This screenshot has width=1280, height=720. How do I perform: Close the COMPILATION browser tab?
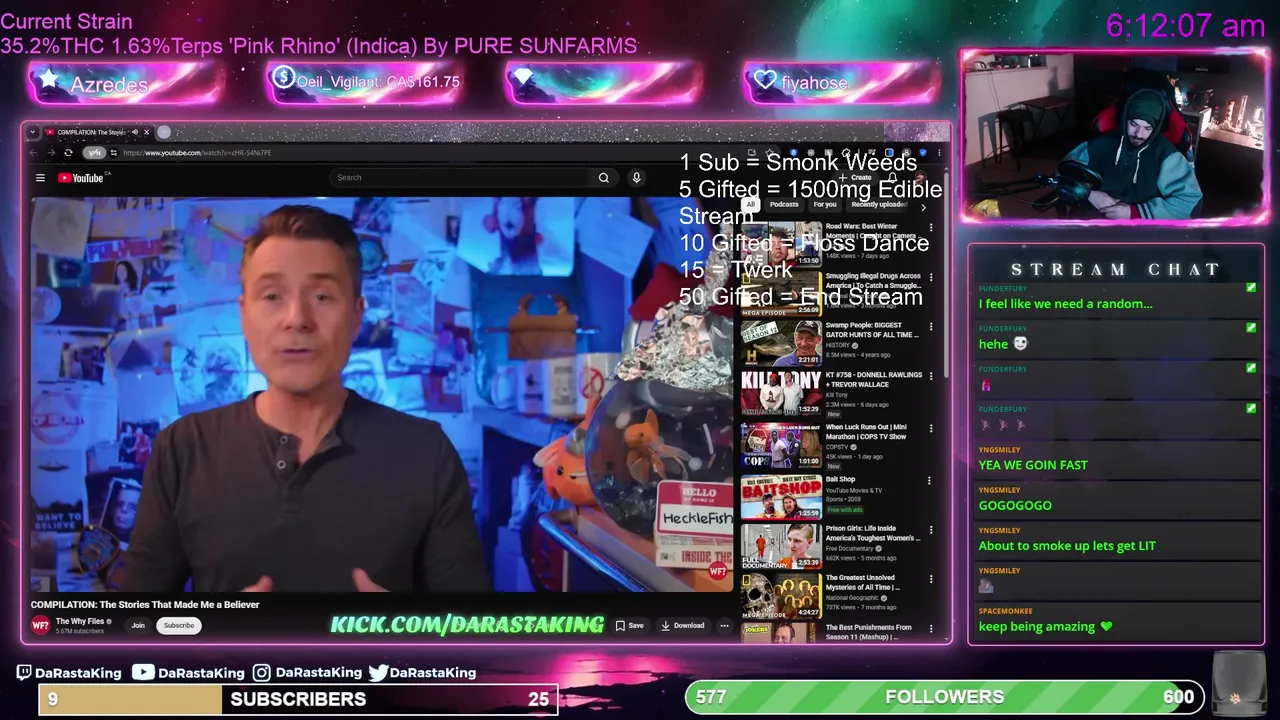click(146, 132)
